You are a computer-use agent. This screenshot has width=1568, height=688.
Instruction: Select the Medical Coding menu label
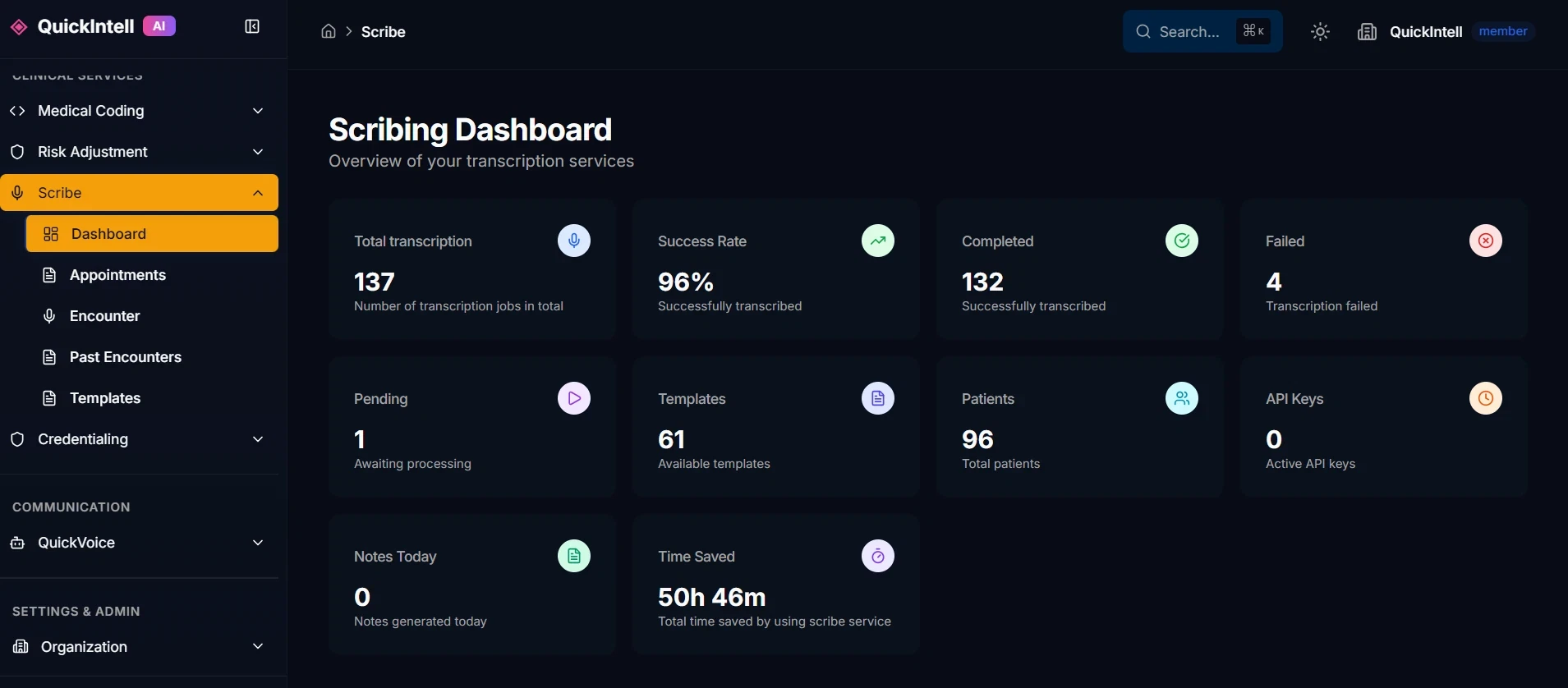pos(91,111)
